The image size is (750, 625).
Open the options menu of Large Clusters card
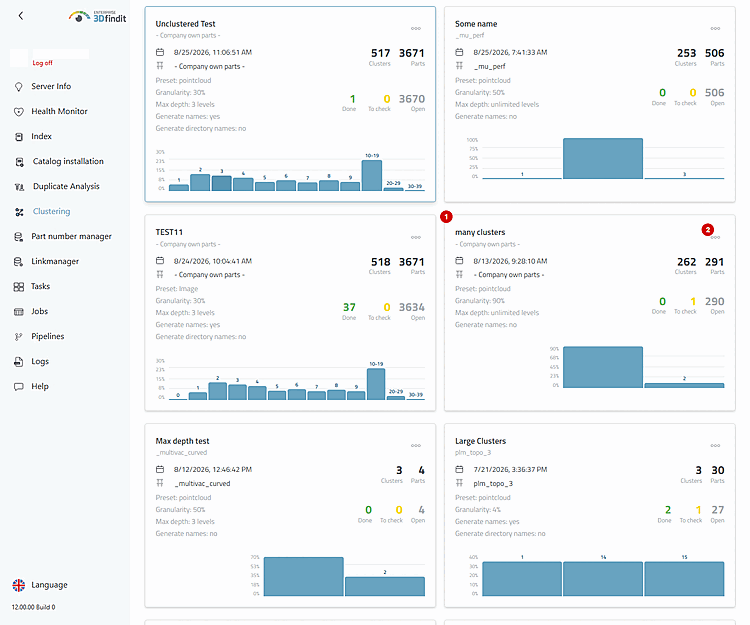715,446
